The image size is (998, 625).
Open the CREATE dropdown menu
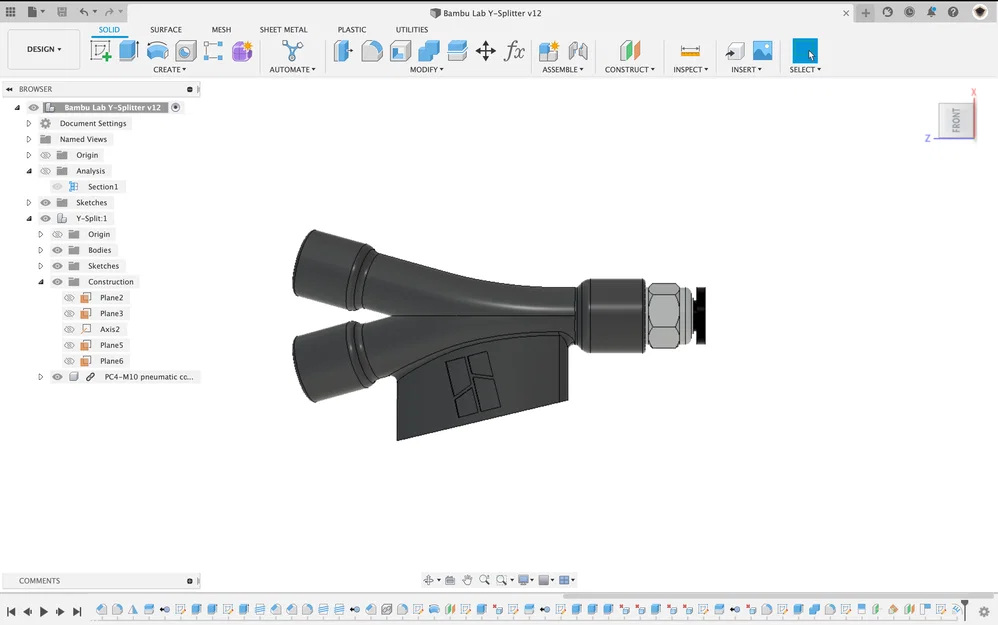(x=169, y=69)
